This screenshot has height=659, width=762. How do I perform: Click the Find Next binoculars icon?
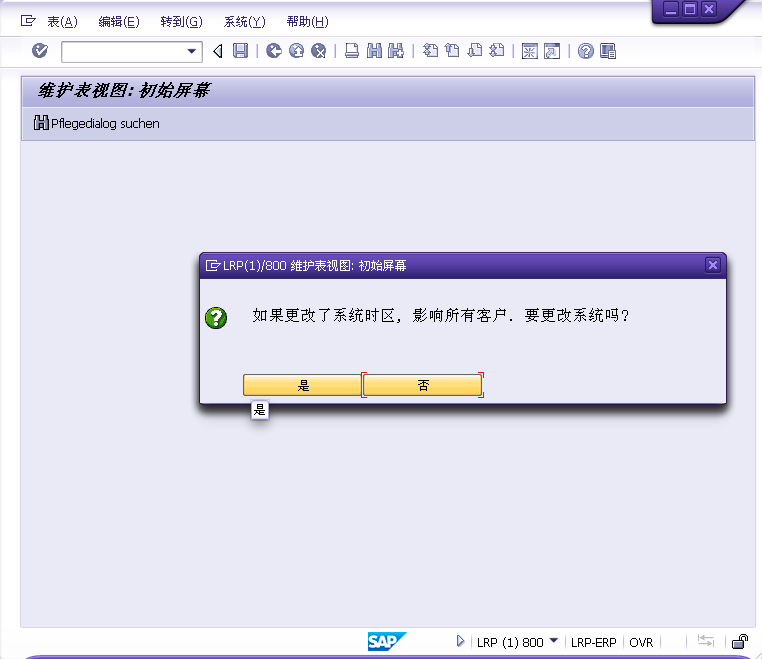point(396,51)
